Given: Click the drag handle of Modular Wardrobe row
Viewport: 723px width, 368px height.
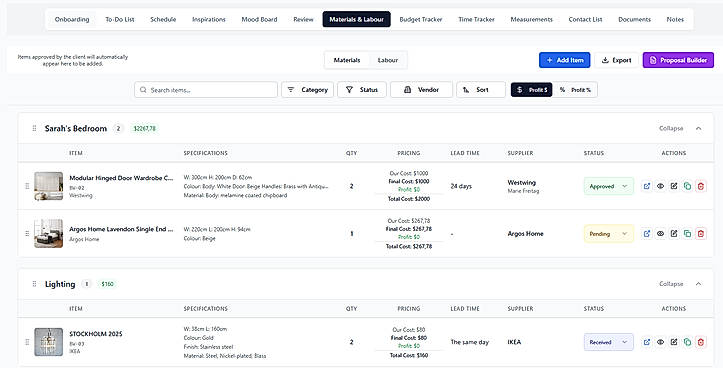Looking at the screenshot, I should point(27,186).
